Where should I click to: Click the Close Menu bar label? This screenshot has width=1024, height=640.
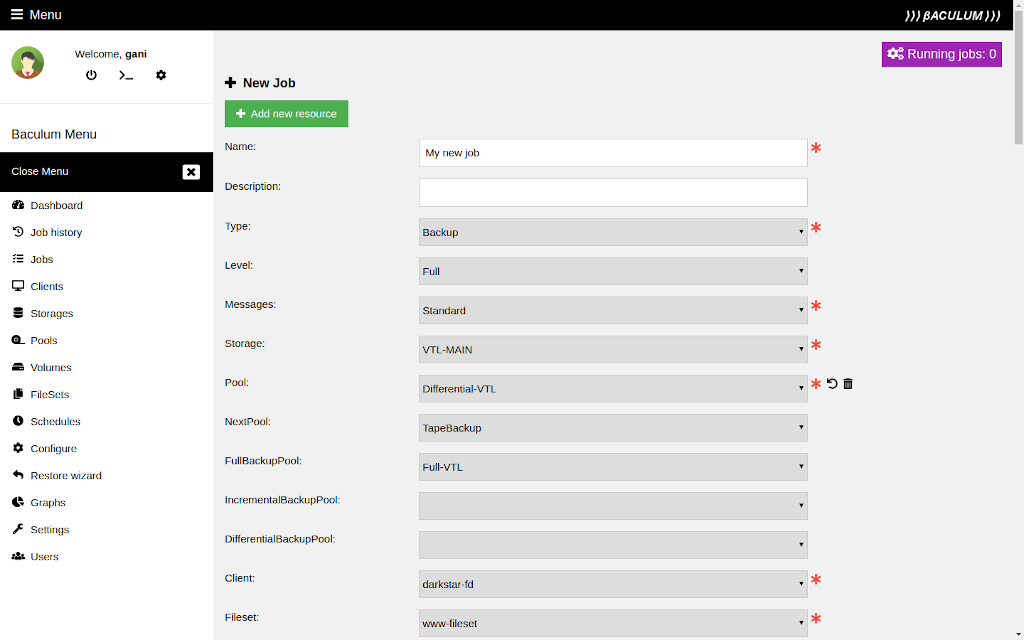tap(40, 171)
